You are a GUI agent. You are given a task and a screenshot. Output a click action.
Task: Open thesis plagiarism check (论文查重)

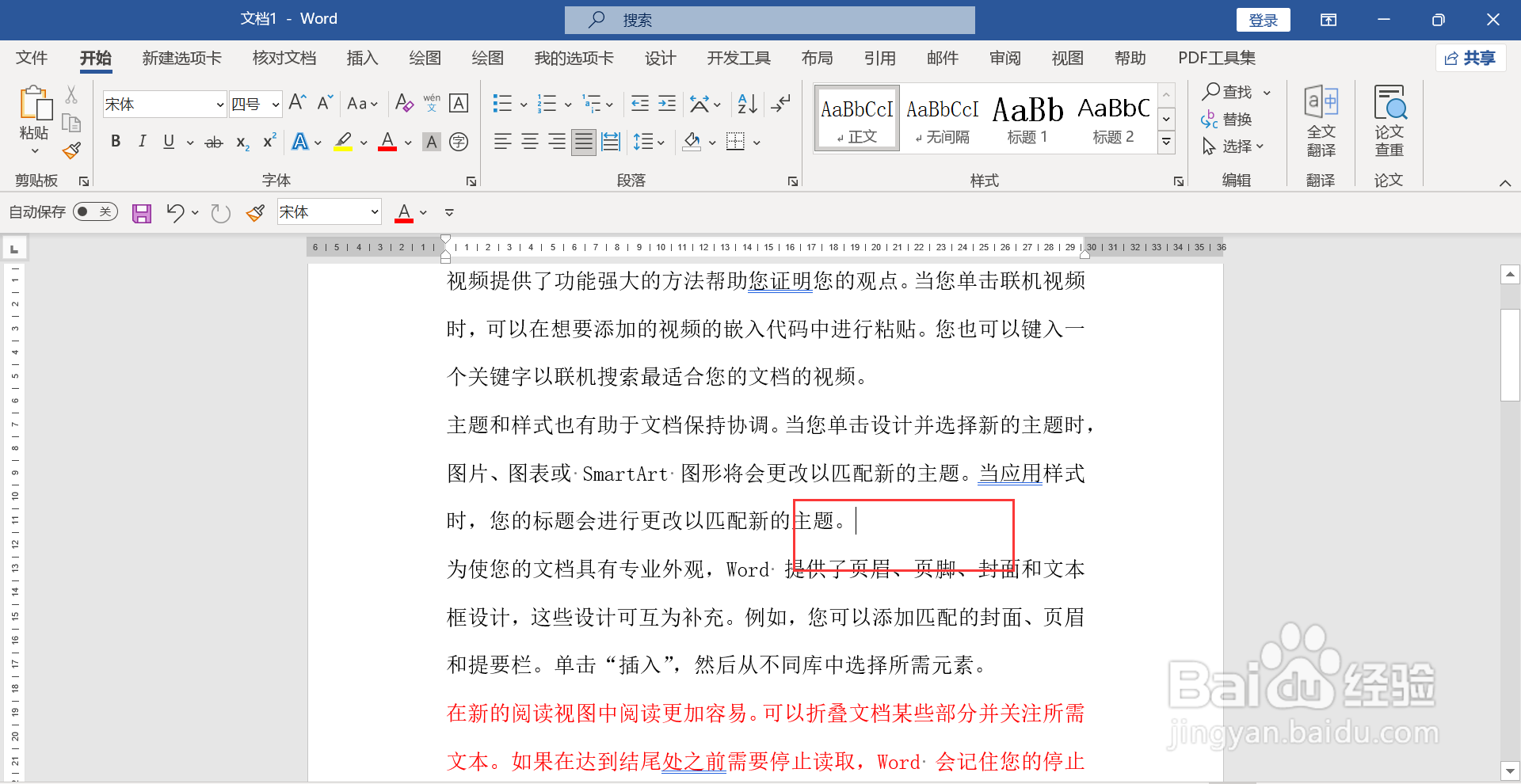[1389, 120]
